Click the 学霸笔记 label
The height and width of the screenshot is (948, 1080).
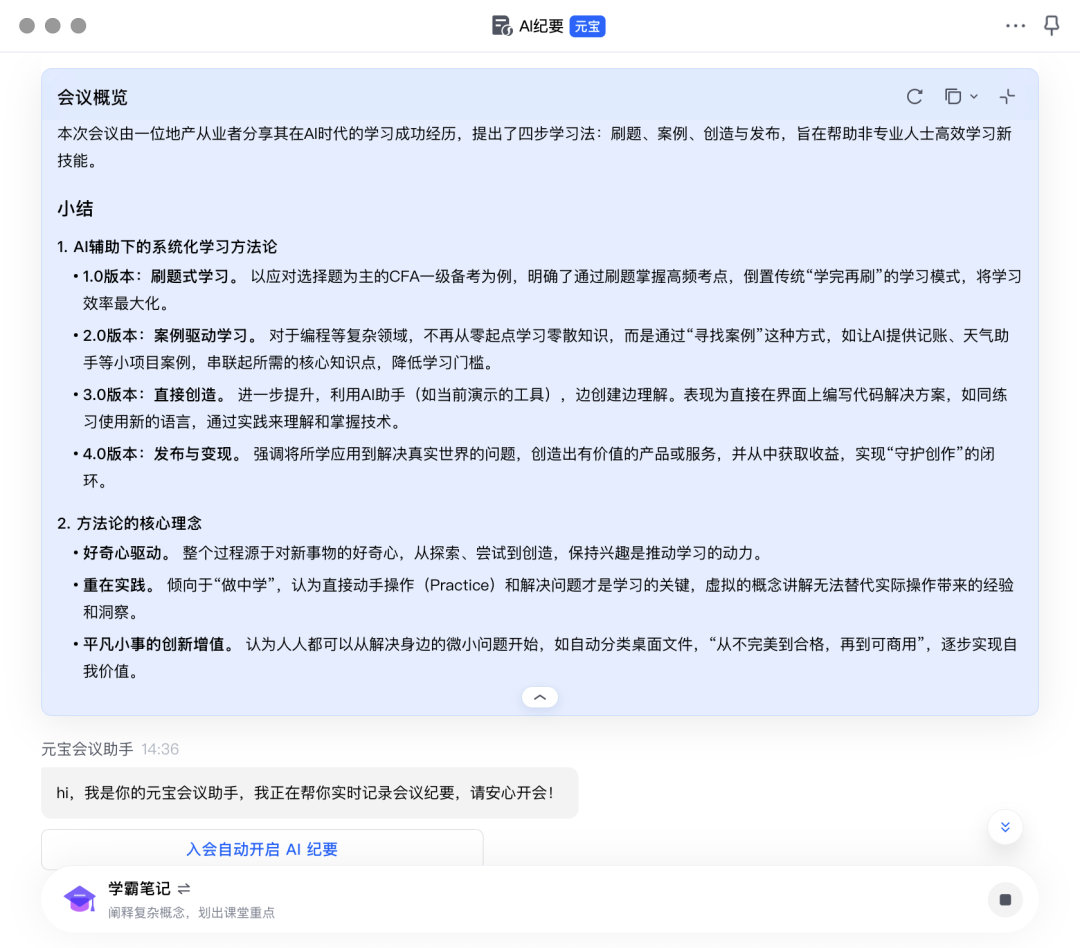(x=139, y=889)
